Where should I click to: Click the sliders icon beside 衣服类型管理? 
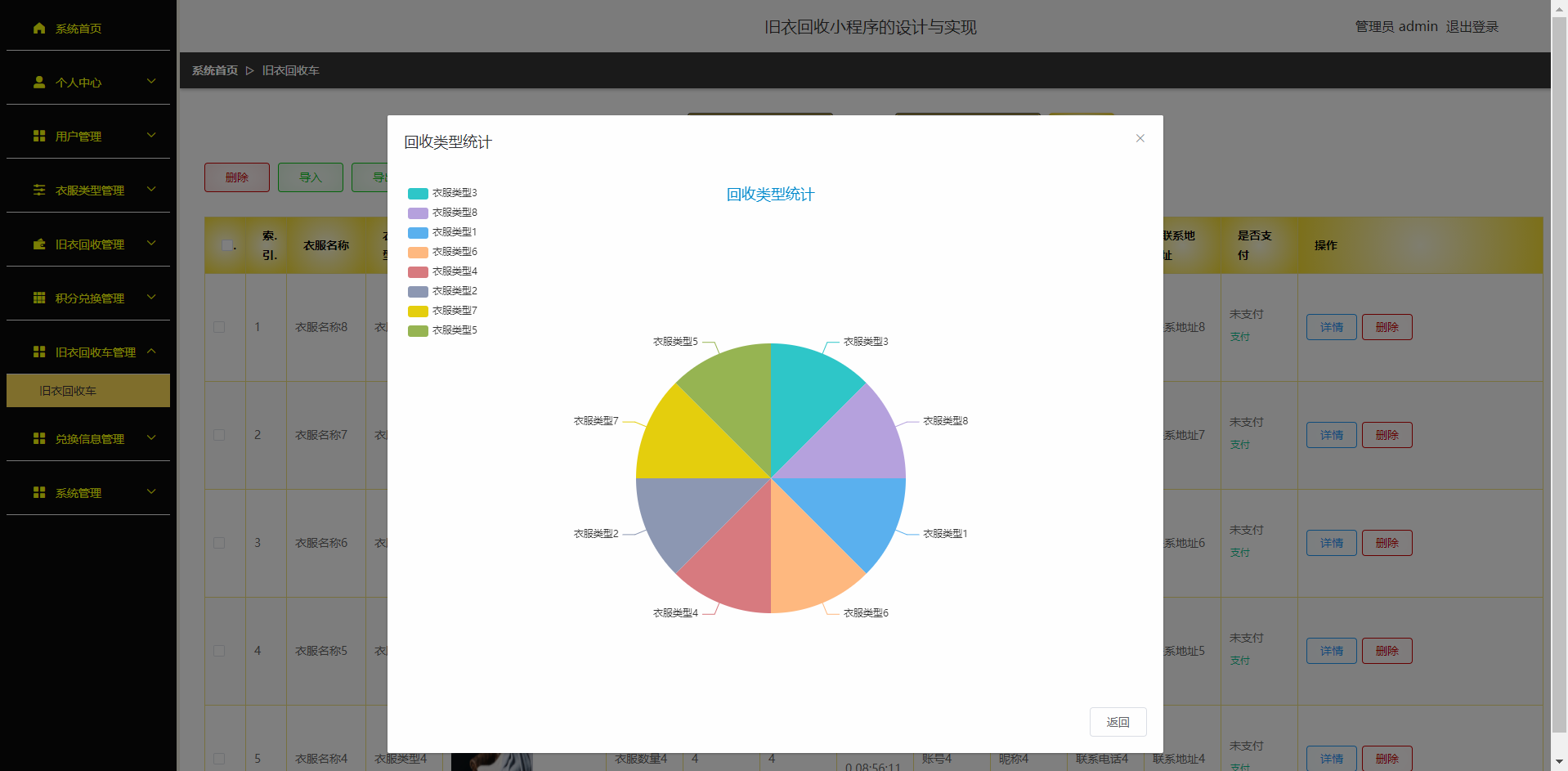(38, 191)
